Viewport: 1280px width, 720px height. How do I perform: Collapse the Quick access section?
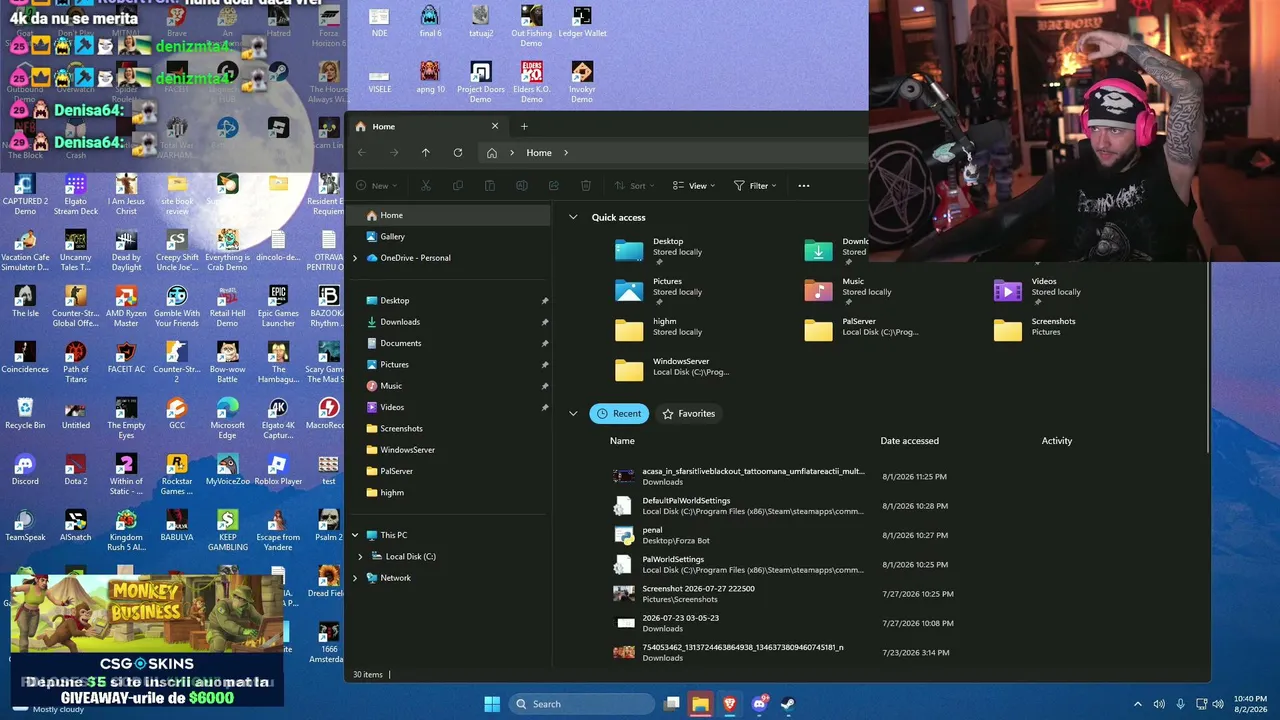pyautogui.click(x=573, y=217)
